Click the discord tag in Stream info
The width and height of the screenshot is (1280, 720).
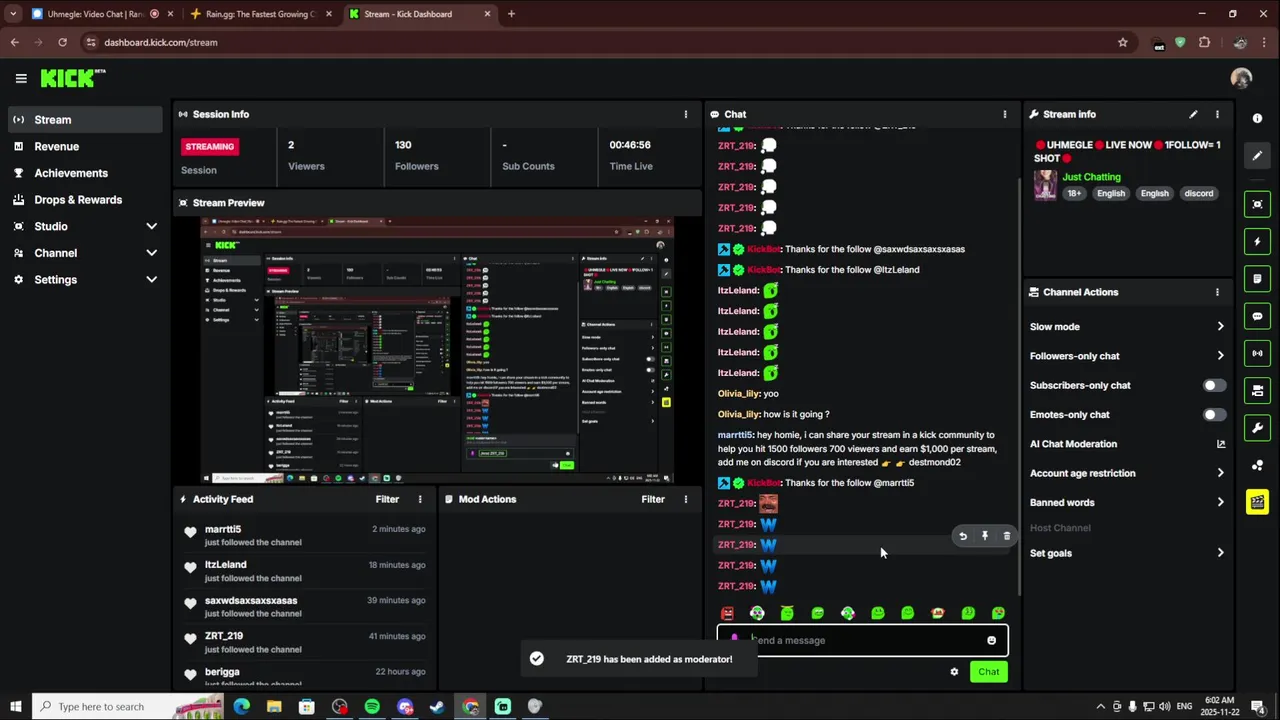pos(1198,193)
